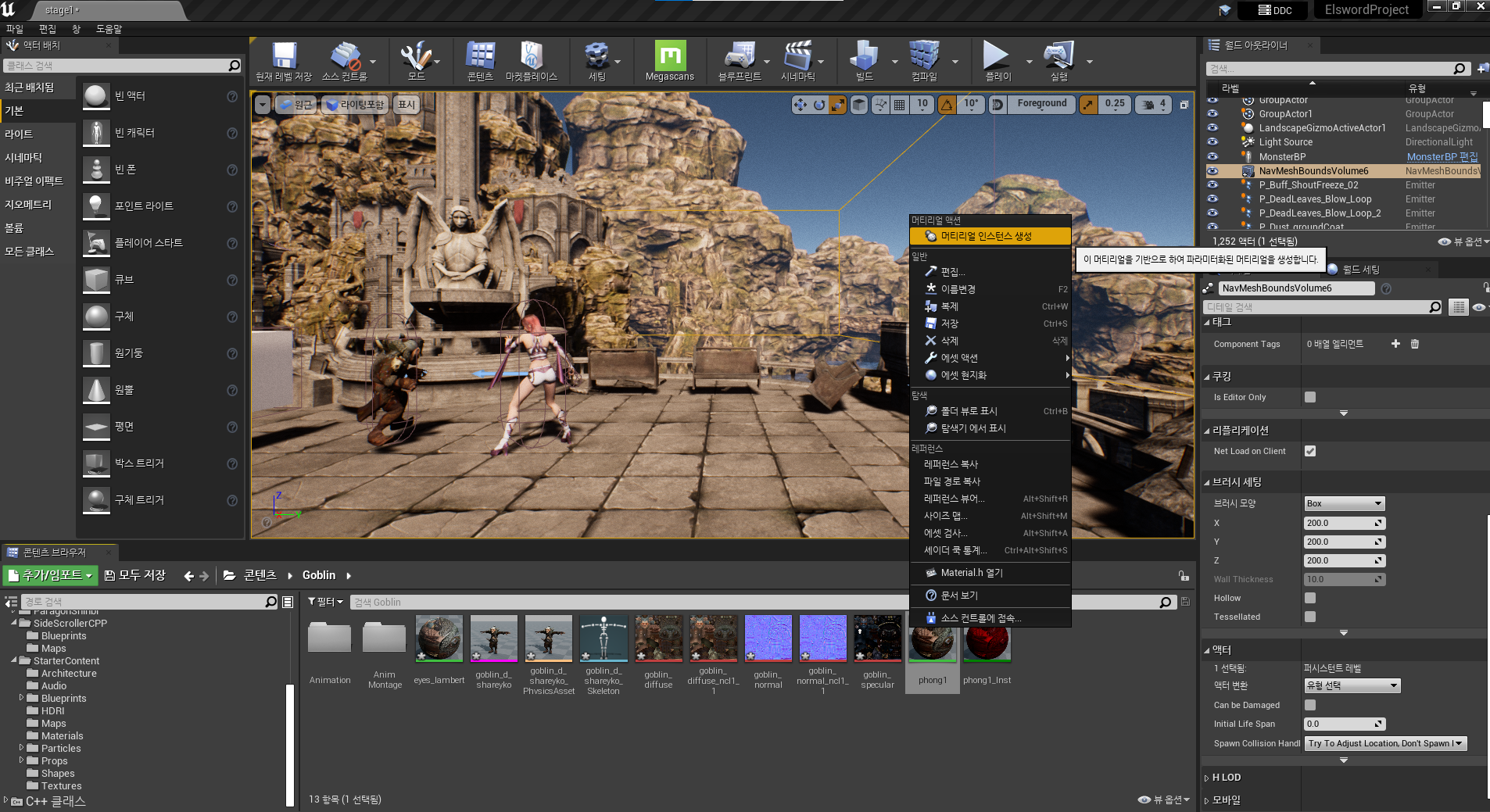Save the current level from the toolbar
This screenshot has height=812, width=1490.
pyautogui.click(x=284, y=61)
